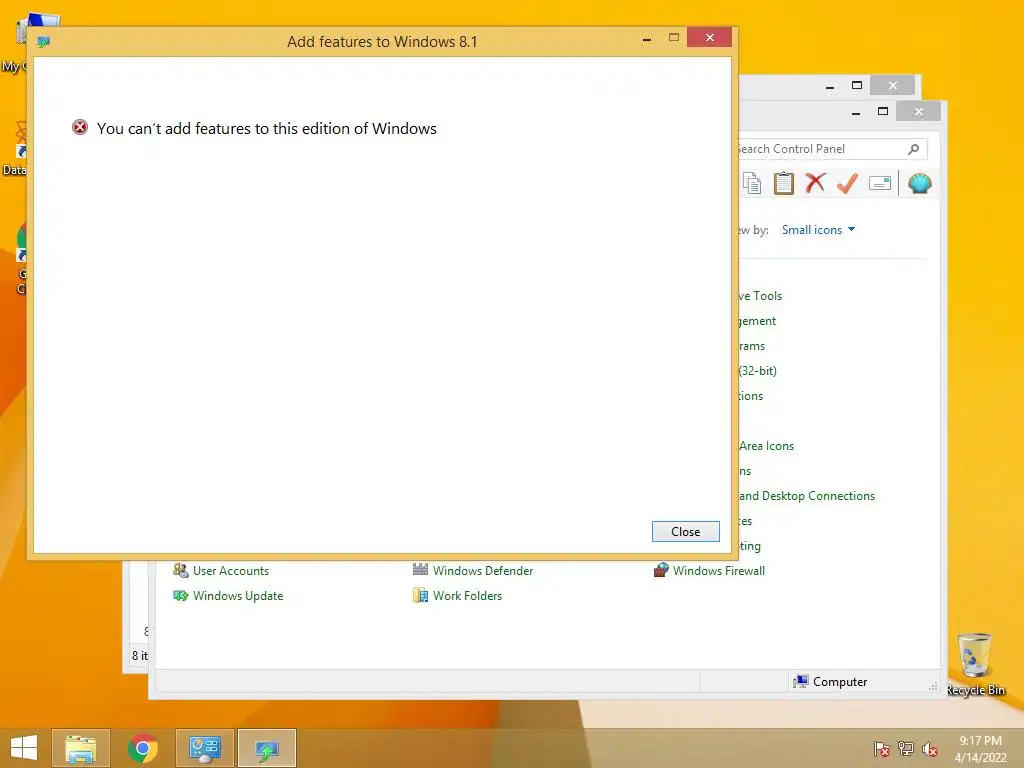1024x768 pixels.
Task: Click the network tray icon
Action: click(x=905, y=749)
